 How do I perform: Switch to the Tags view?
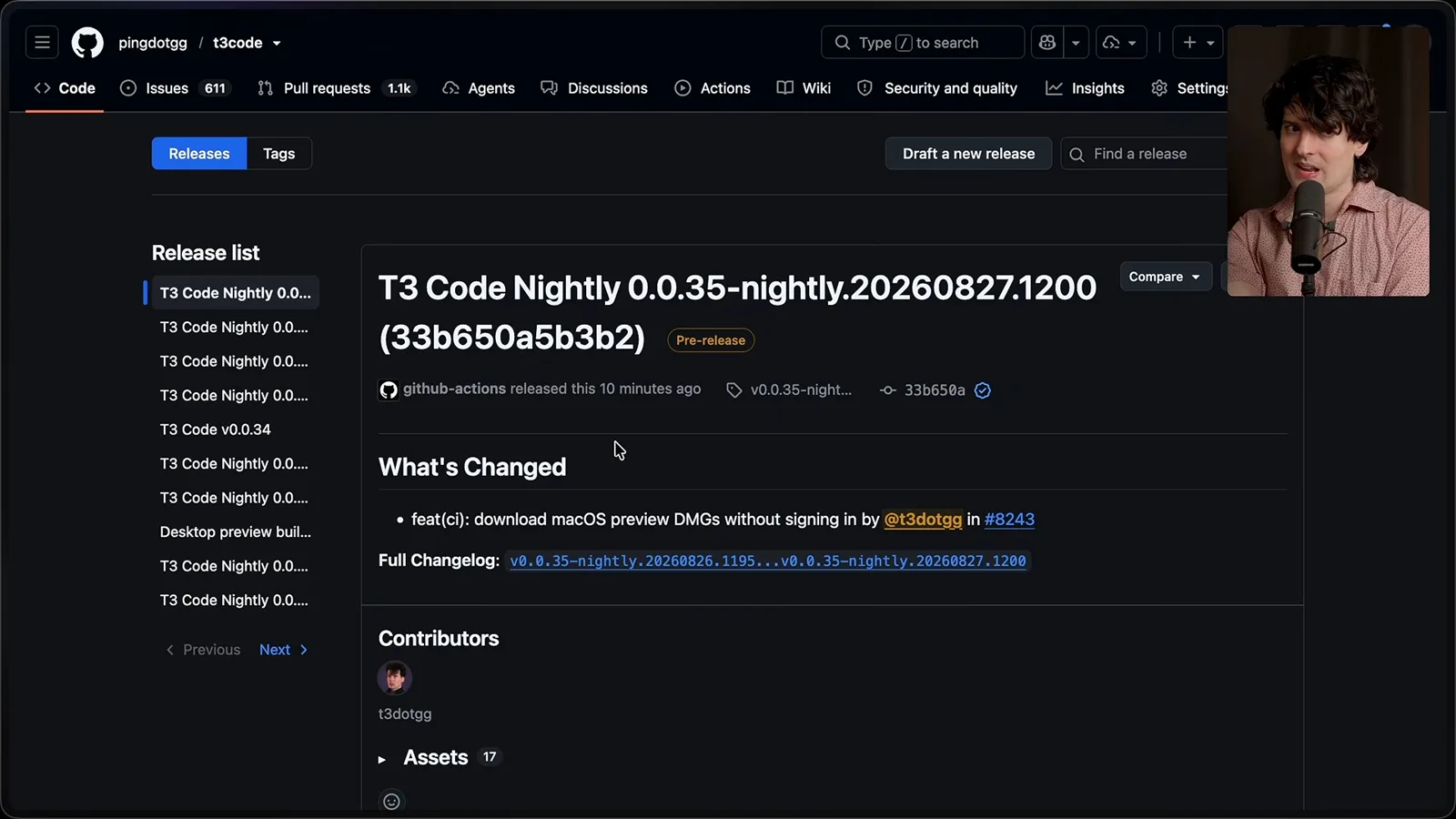(278, 154)
